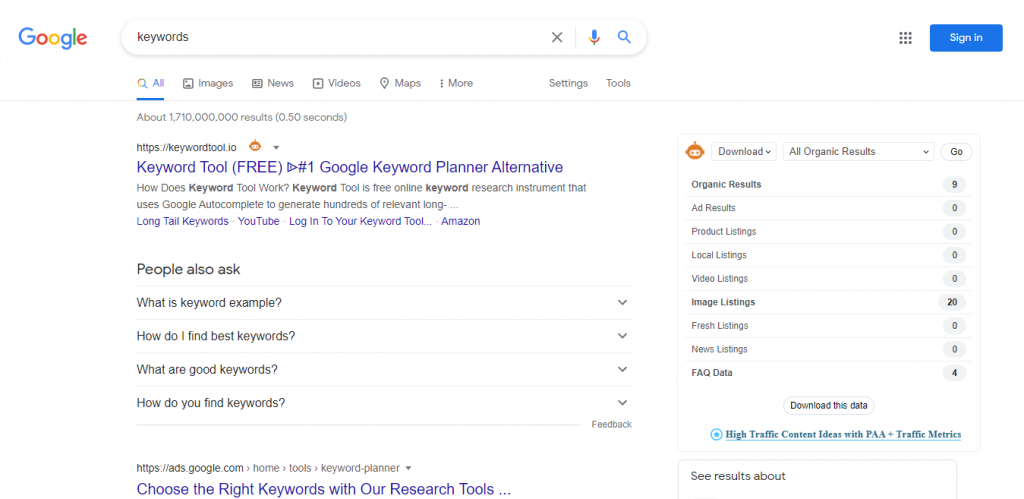
Task: Click the News Listings row
Action: pyautogui.click(x=828, y=349)
